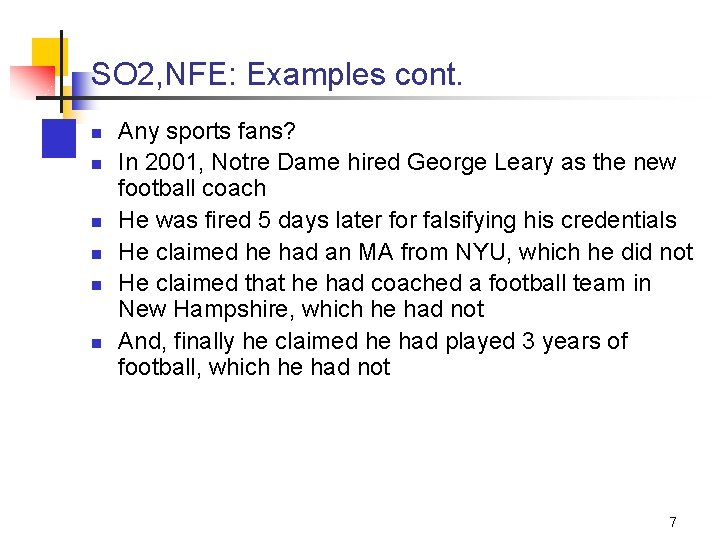Click bullet marker next to 'In 2001'
720x540 pixels.
click(96, 164)
